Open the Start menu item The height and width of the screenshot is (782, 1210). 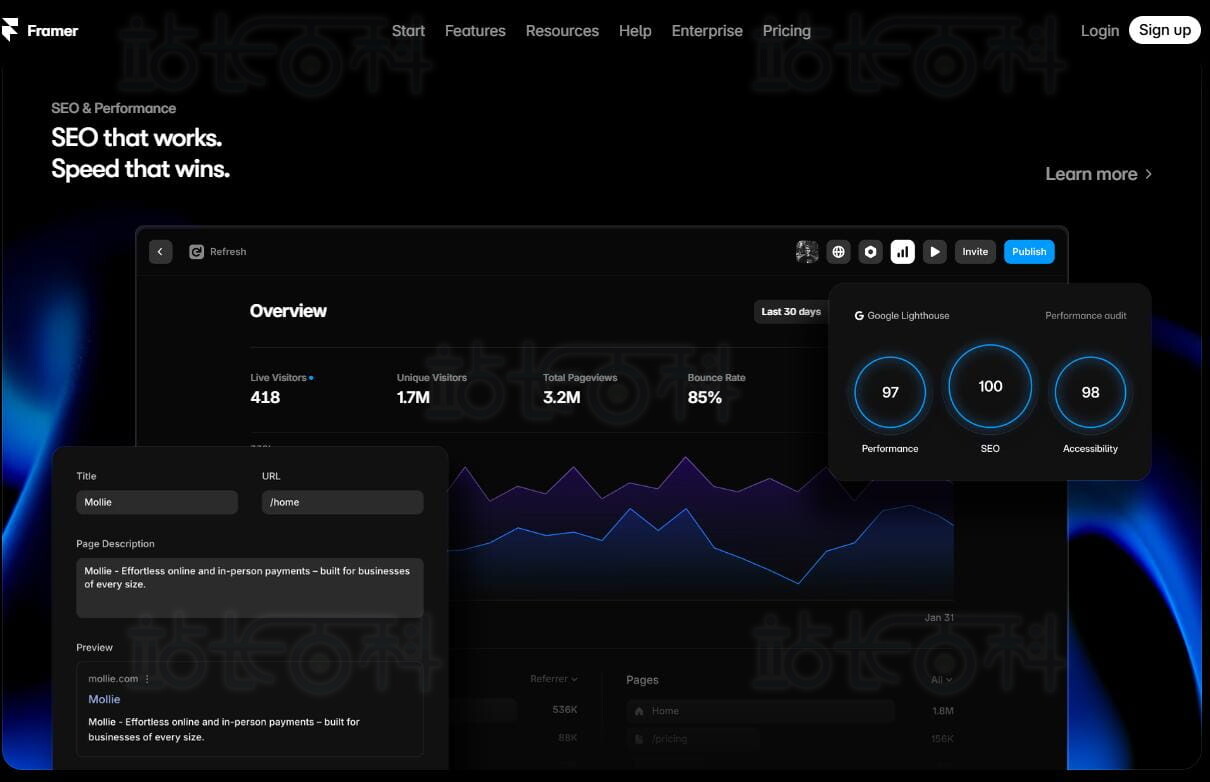[408, 31]
